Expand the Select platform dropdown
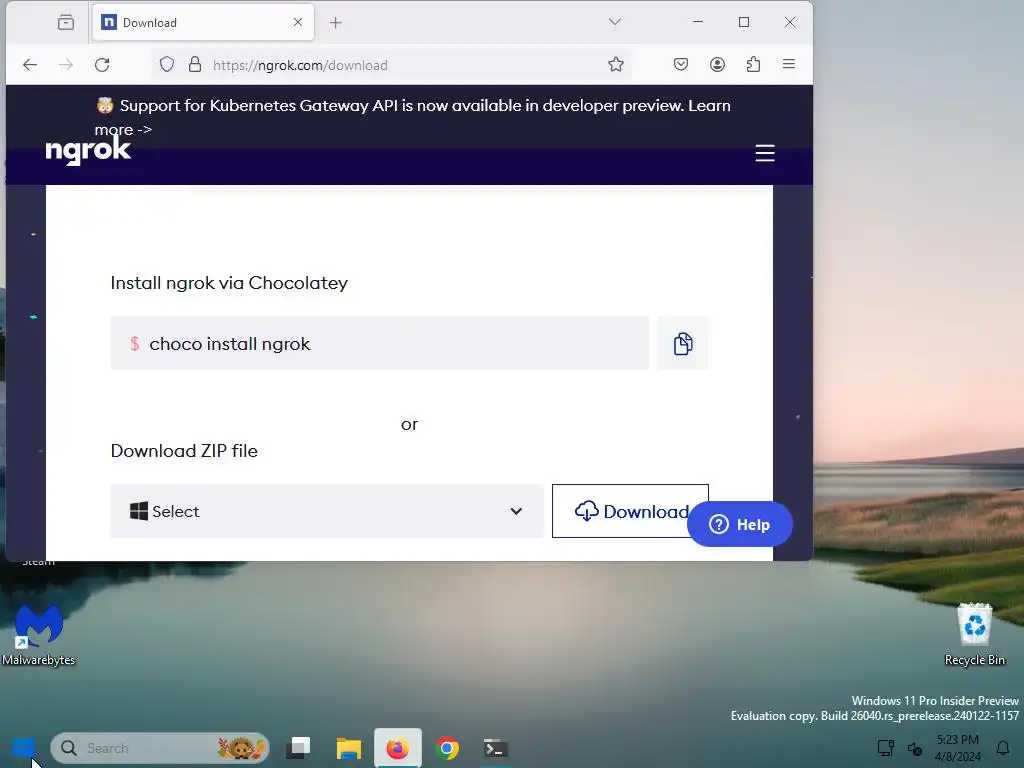 pos(327,511)
